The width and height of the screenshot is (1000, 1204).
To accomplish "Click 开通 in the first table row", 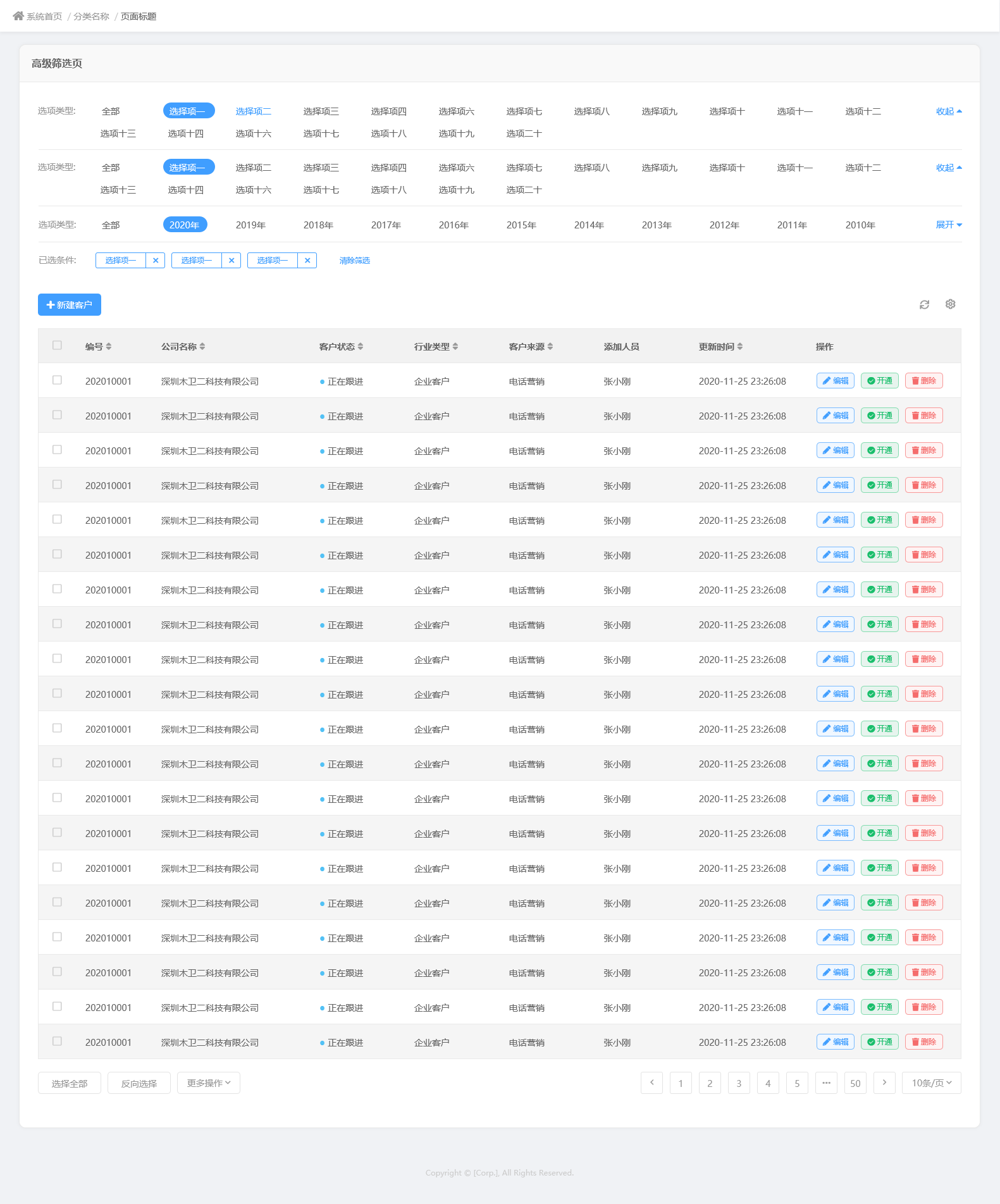I will [880, 381].
